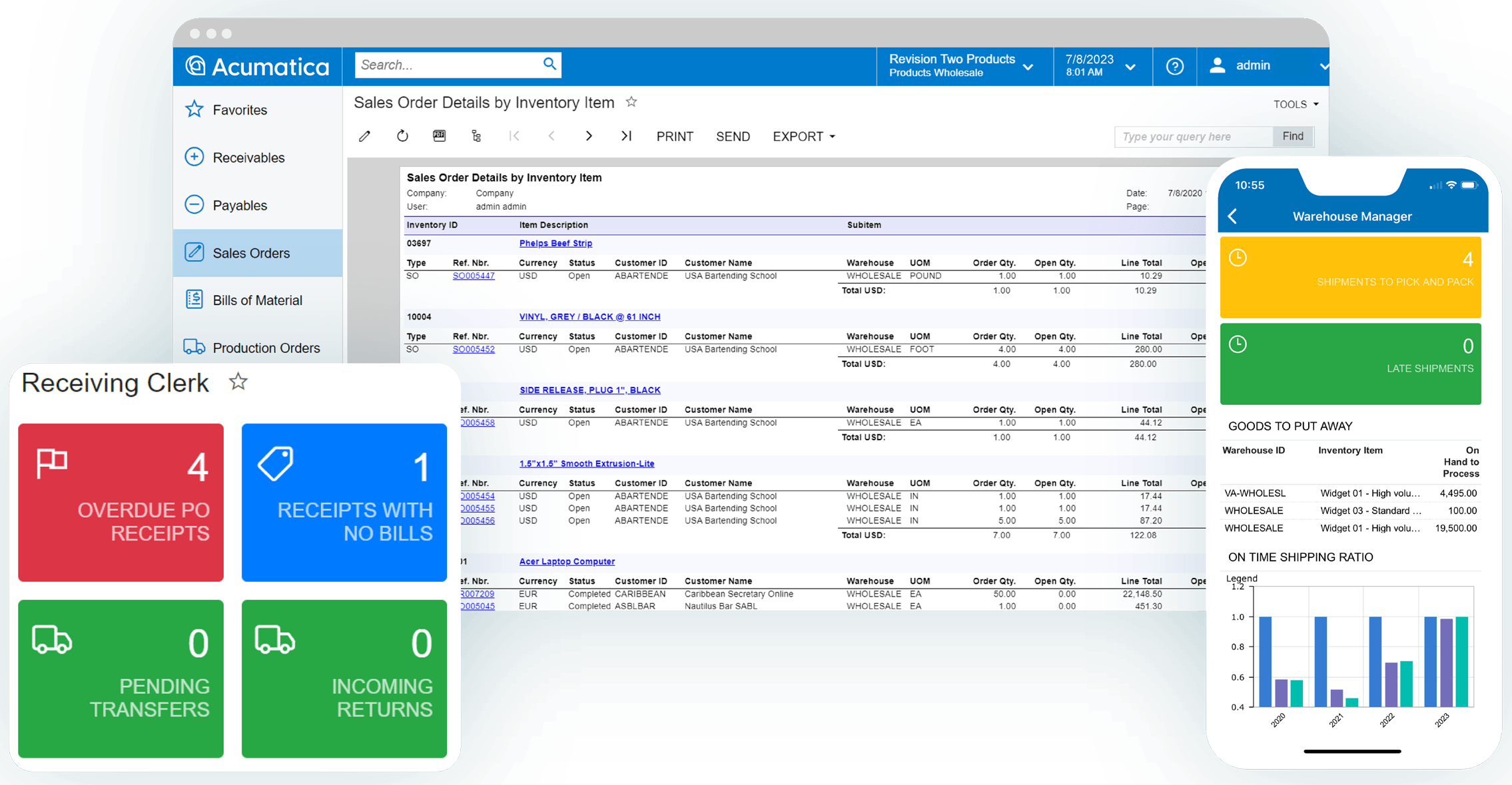Viewport: 1512px width, 785px height.
Task: Favorite Receiving Clerk dashboard with star
Action: click(x=238, y=382)
